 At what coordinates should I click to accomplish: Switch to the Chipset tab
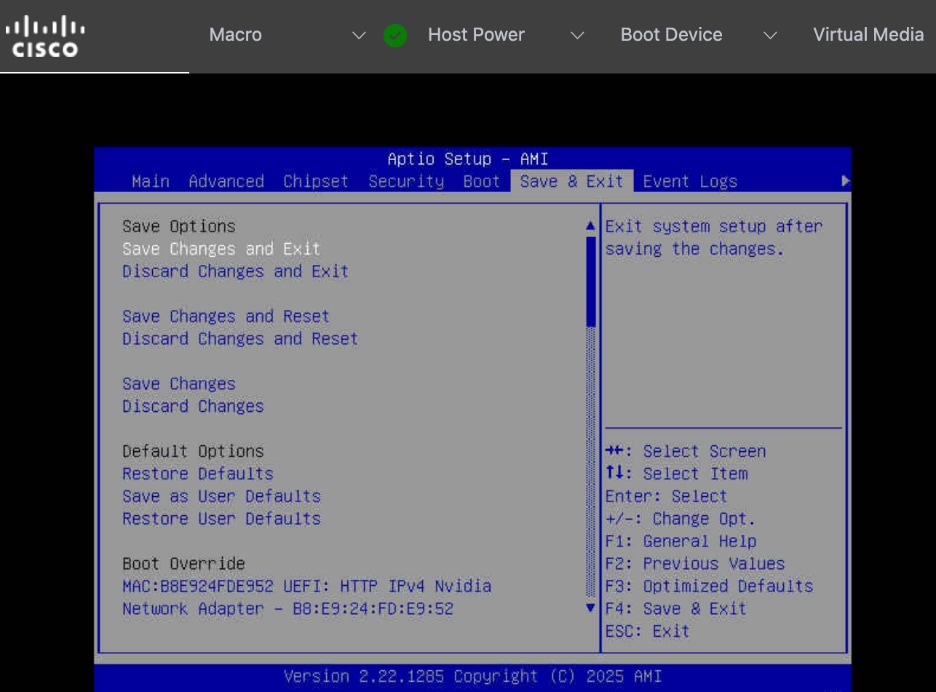[x=314, y=181]
